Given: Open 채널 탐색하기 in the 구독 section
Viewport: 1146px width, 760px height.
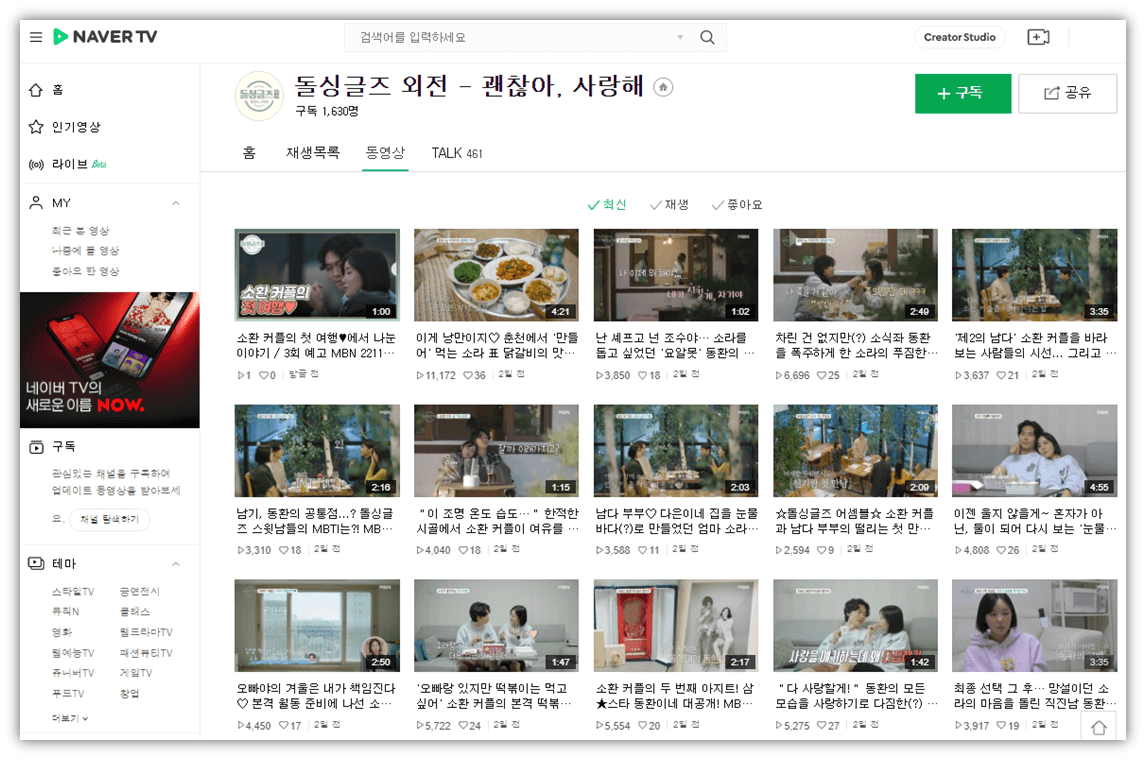Looking at the screenshot, I should tap(109, 519).
